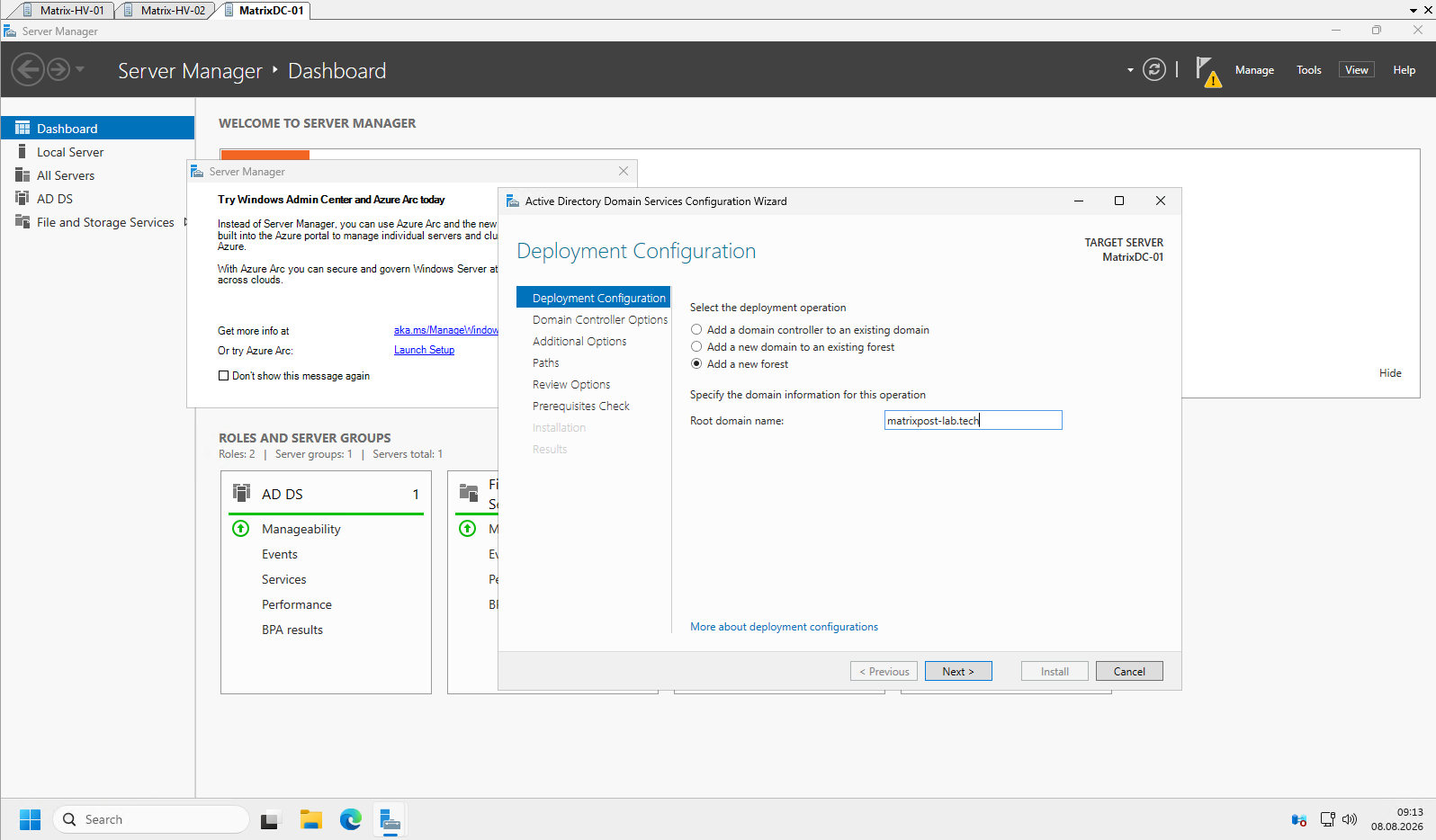Viewport: 1436px width, 840px height.
Task: Close the Azure Arc Server Manager popup
Action: [x=624, y=171]
